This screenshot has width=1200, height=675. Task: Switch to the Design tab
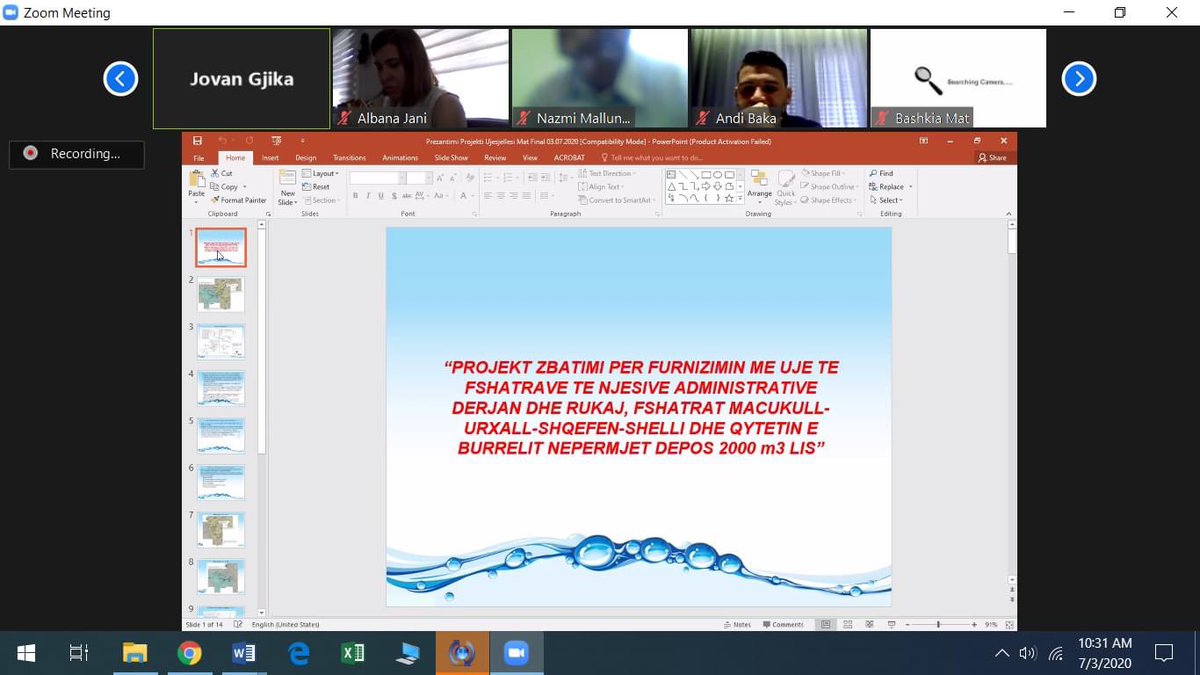pyautogui.click(x=306, y=158)
